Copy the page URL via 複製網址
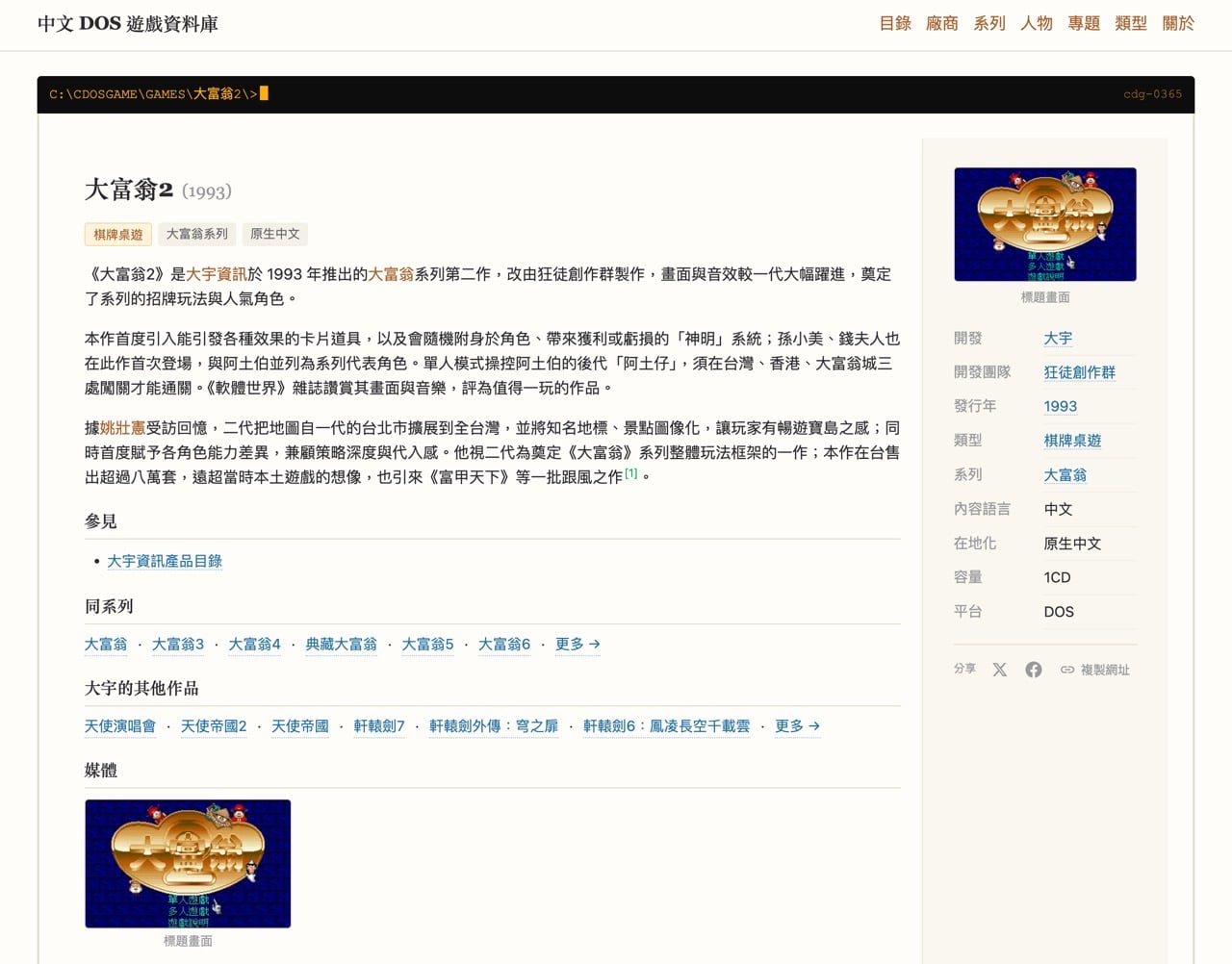This screenshot has width=1232, height=964. [x=1095, y=670]
